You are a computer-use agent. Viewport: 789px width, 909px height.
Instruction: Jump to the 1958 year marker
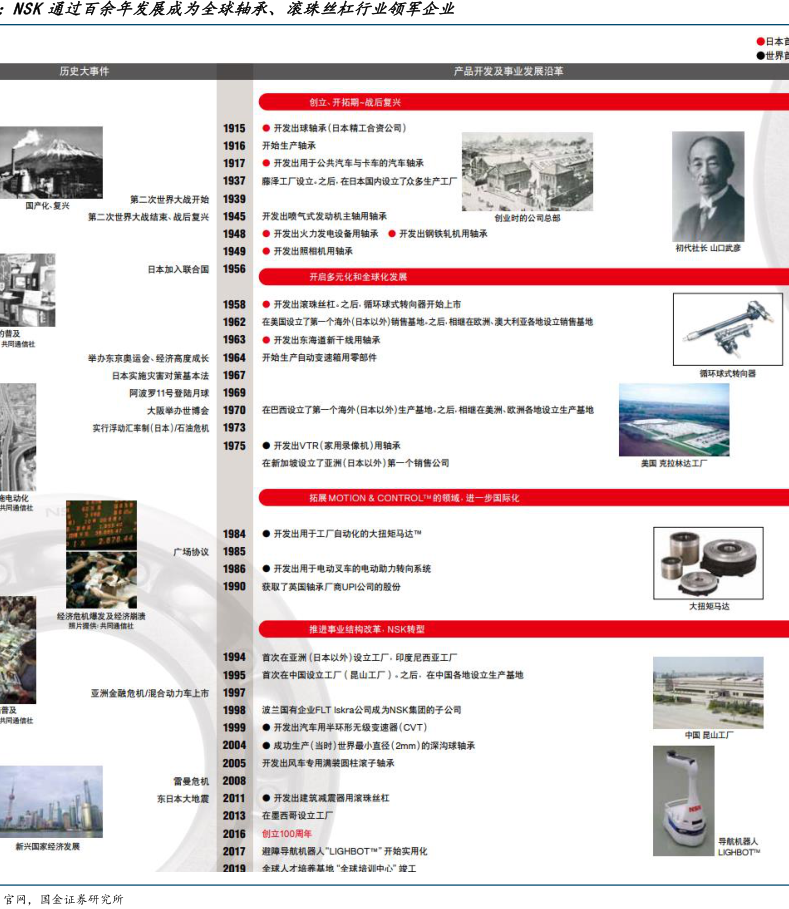tap(234, 305)
